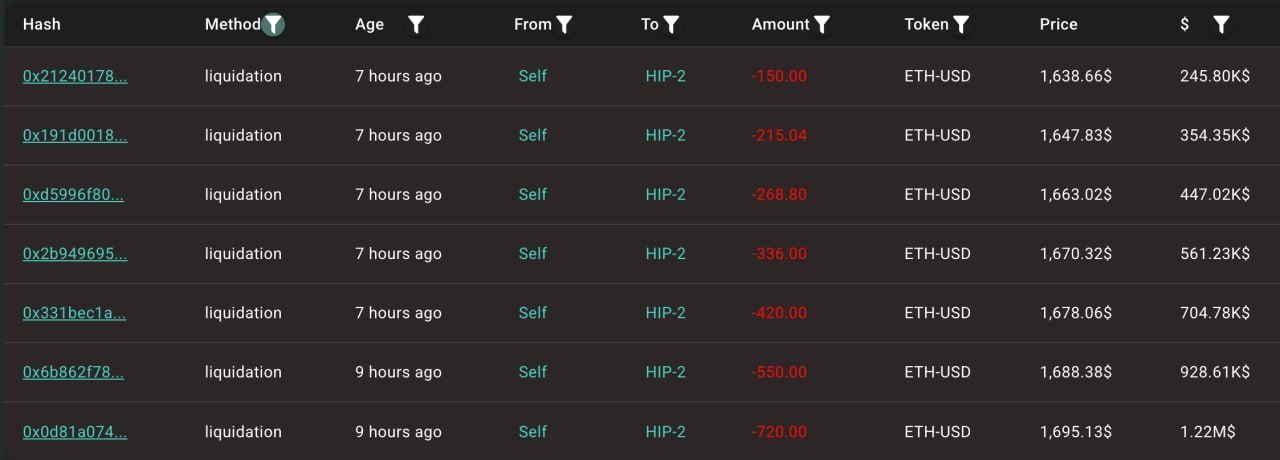
Task: Click the Amount filter funnel icon
Action: [822, 25]
